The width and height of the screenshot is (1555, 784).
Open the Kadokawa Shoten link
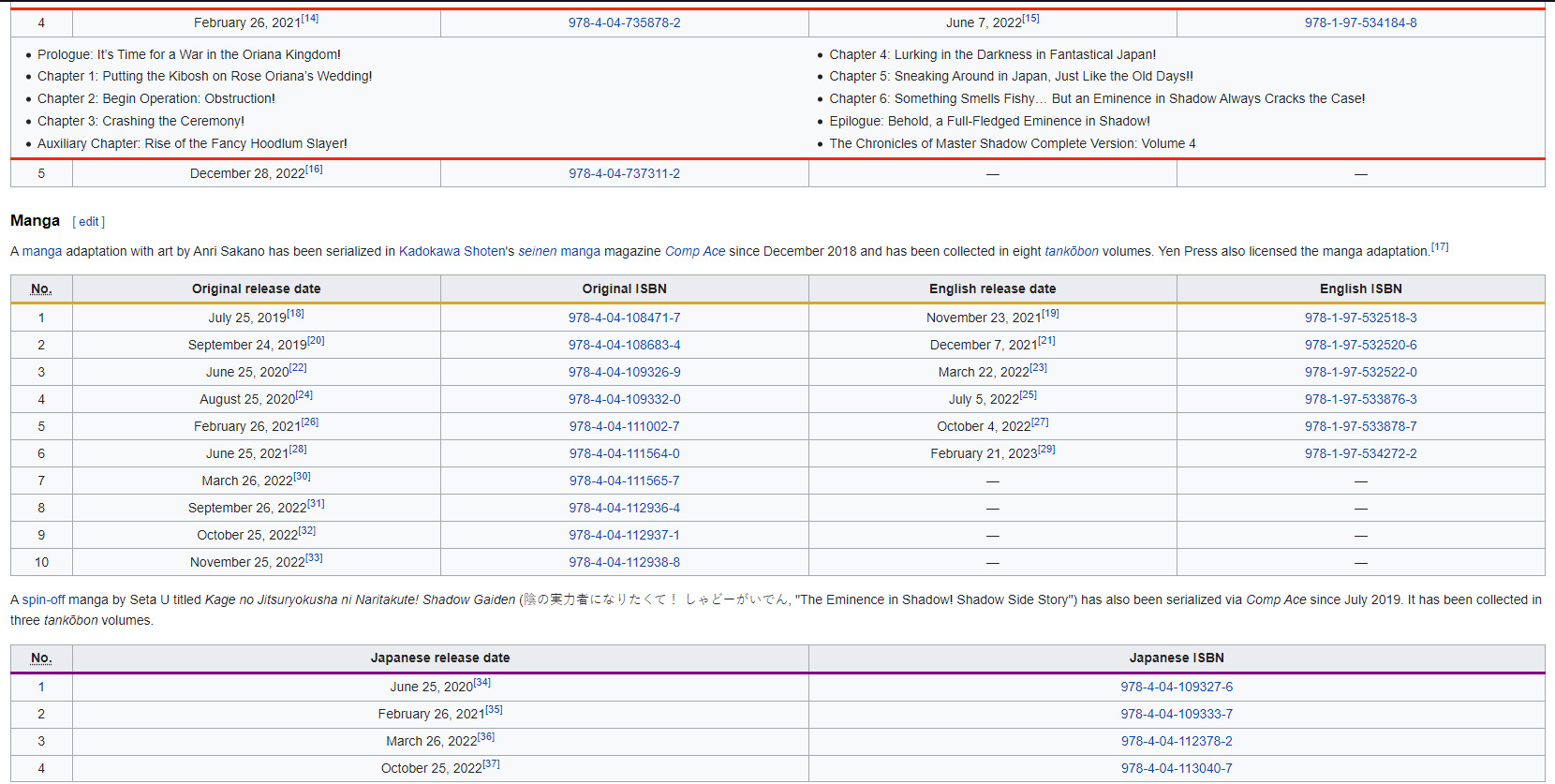click(x=452, y=251)
